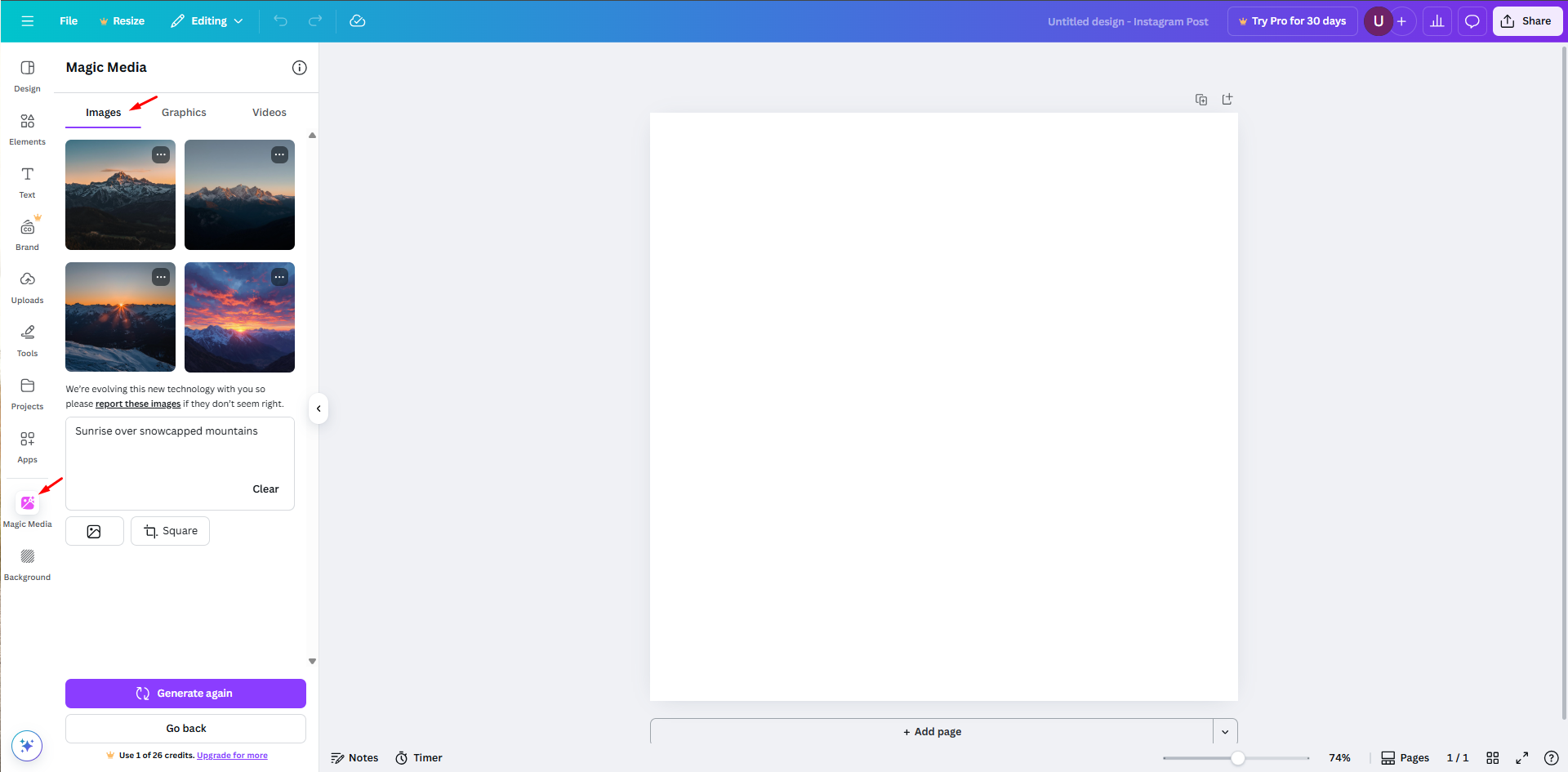Expand the Editing mode dropdown

coord(207,21)
